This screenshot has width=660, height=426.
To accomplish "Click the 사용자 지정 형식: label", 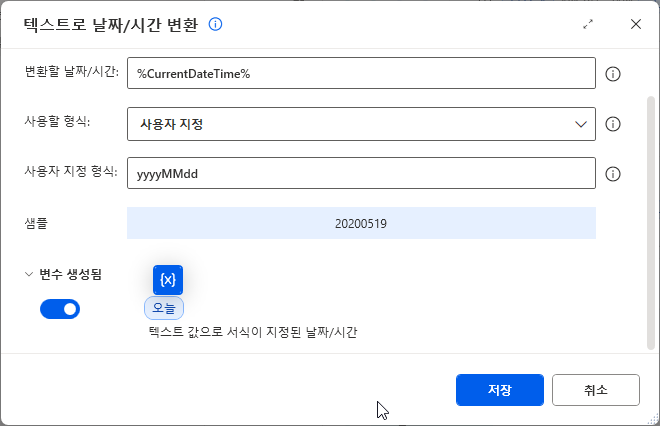I will coord(71,171).
